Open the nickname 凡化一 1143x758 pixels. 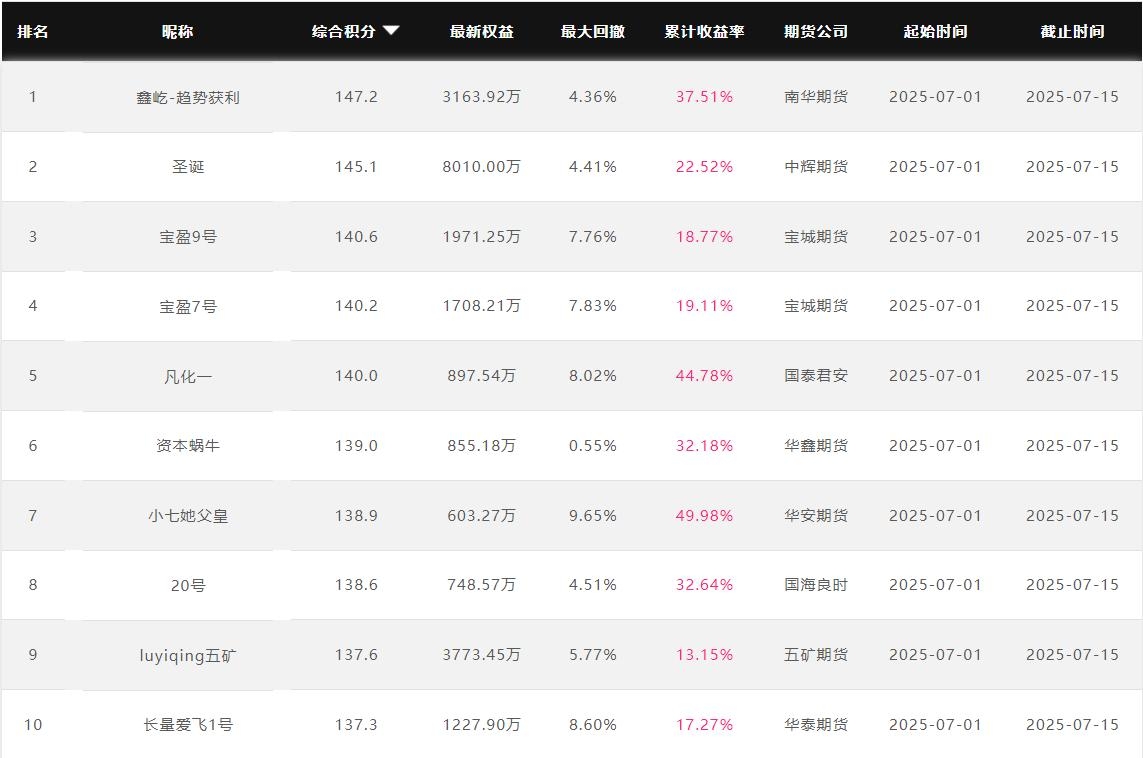[188, 376]
